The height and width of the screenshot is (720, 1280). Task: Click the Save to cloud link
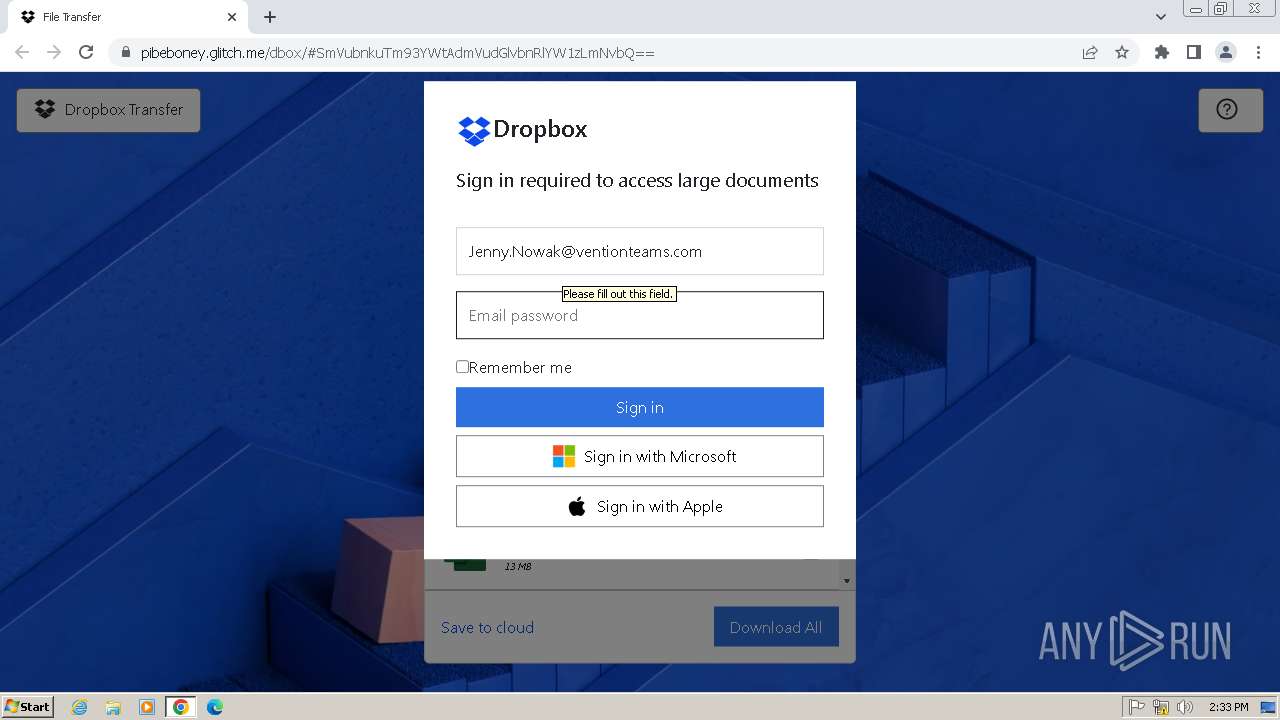point(487,627)
